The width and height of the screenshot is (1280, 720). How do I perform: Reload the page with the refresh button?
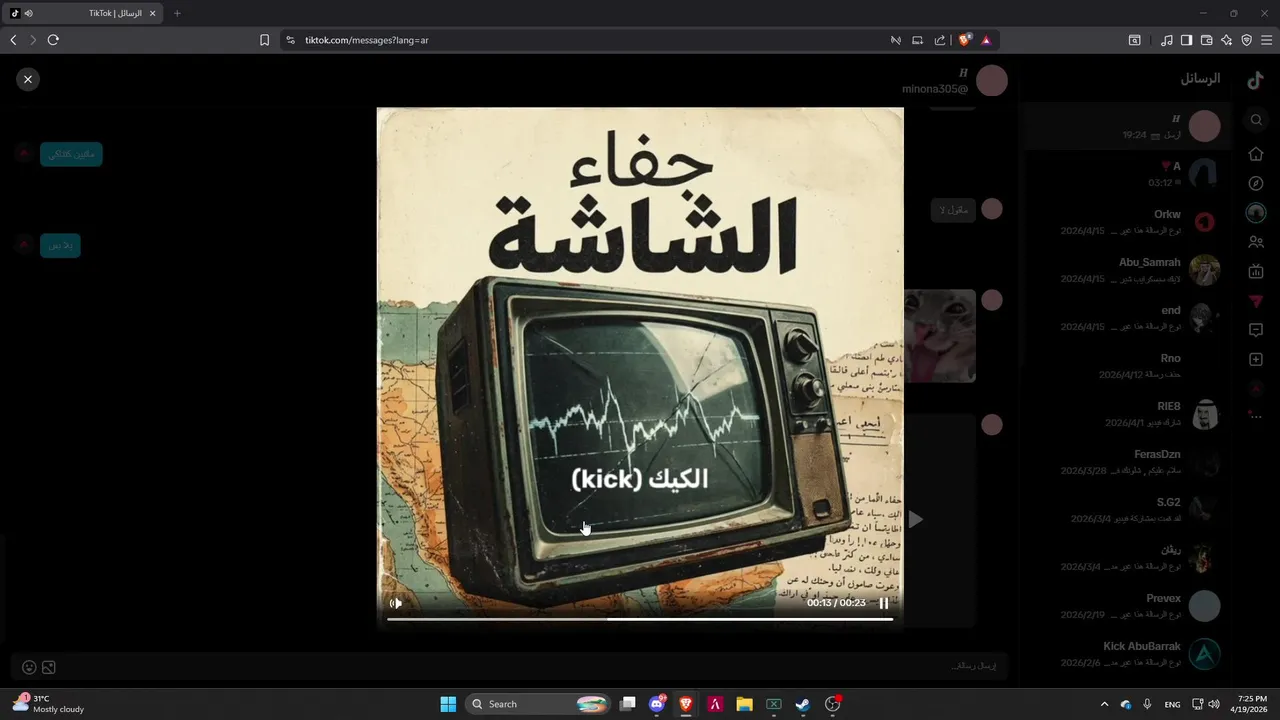coord(53,40)
